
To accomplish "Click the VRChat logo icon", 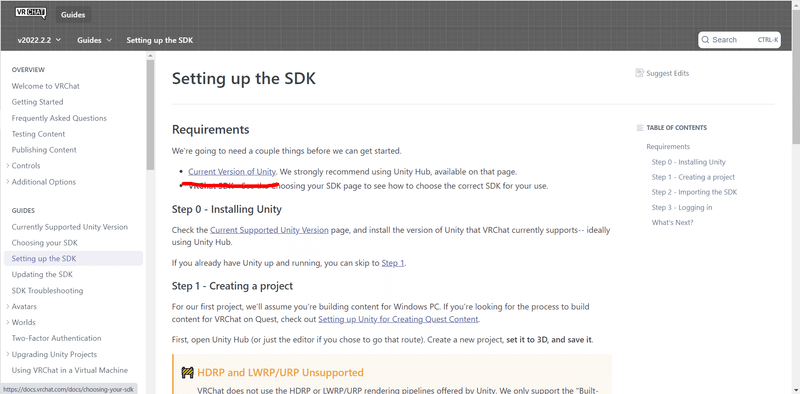I will click(31, 13).
